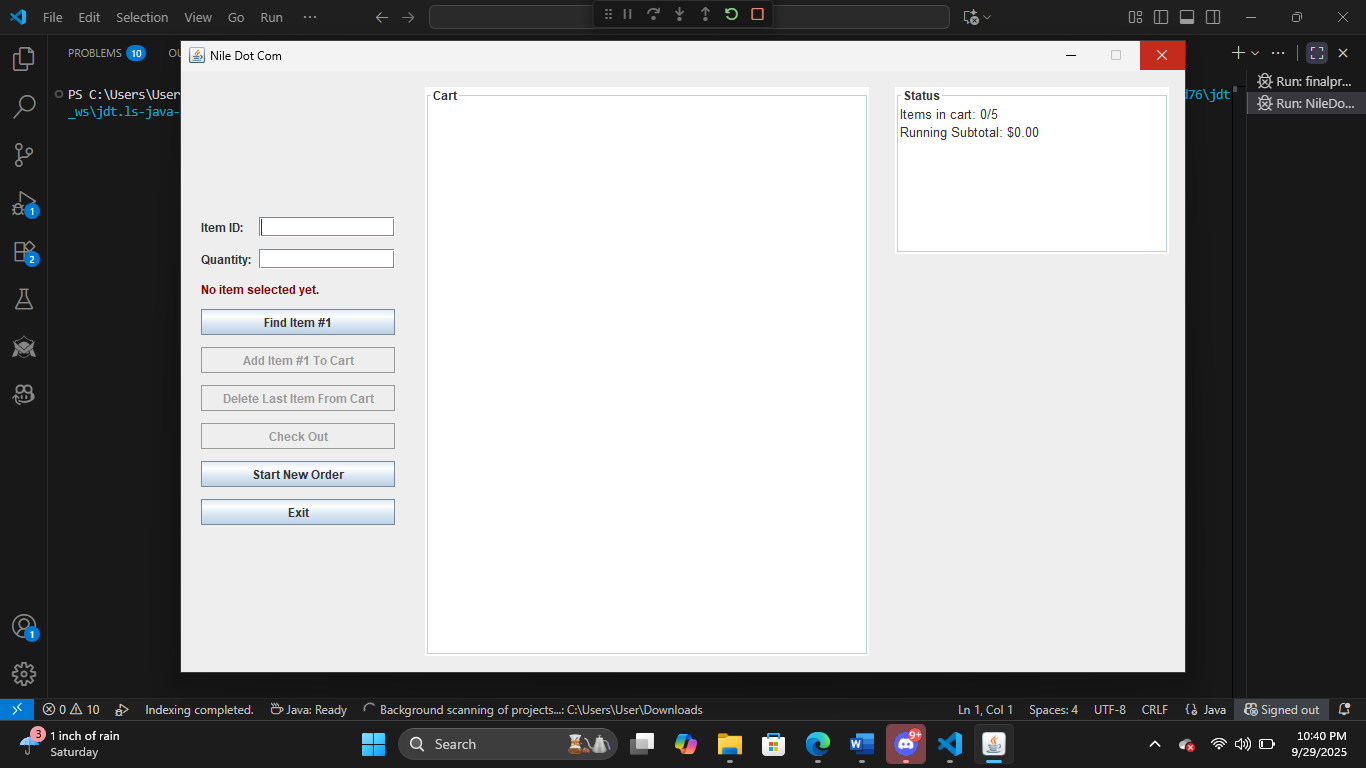Click the Check Out button

[x=298, y=436]
